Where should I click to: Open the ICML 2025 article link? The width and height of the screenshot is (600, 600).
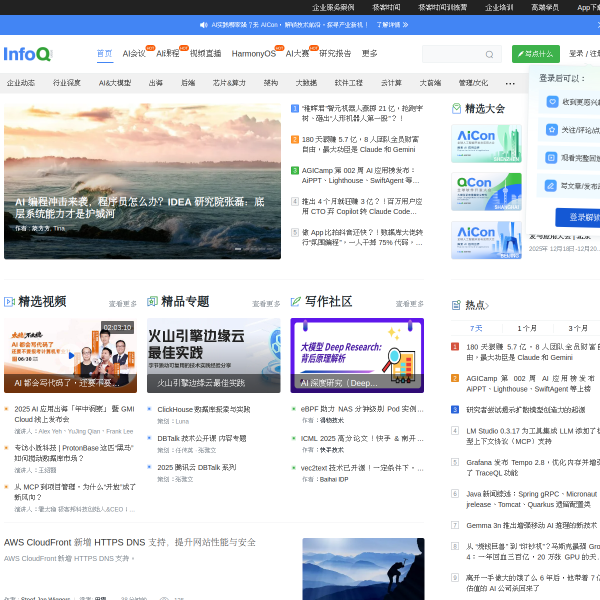tap(362, 439)
